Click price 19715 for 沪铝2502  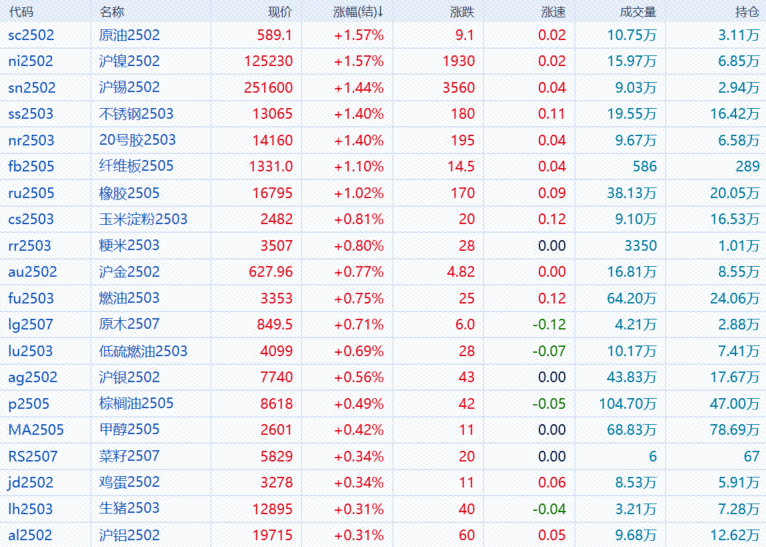[273, 535]
